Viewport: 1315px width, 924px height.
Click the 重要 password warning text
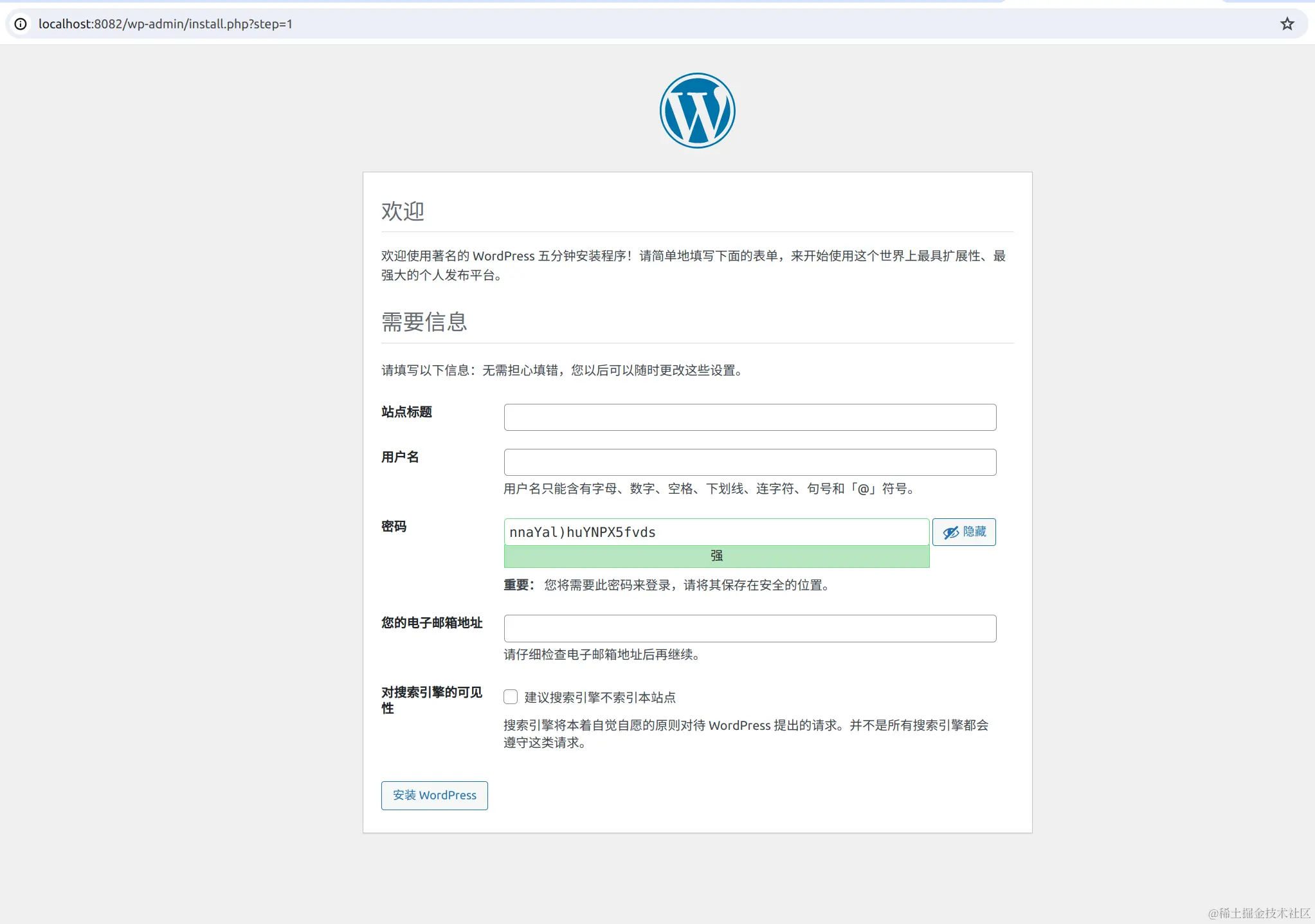(x=668, y=585)
